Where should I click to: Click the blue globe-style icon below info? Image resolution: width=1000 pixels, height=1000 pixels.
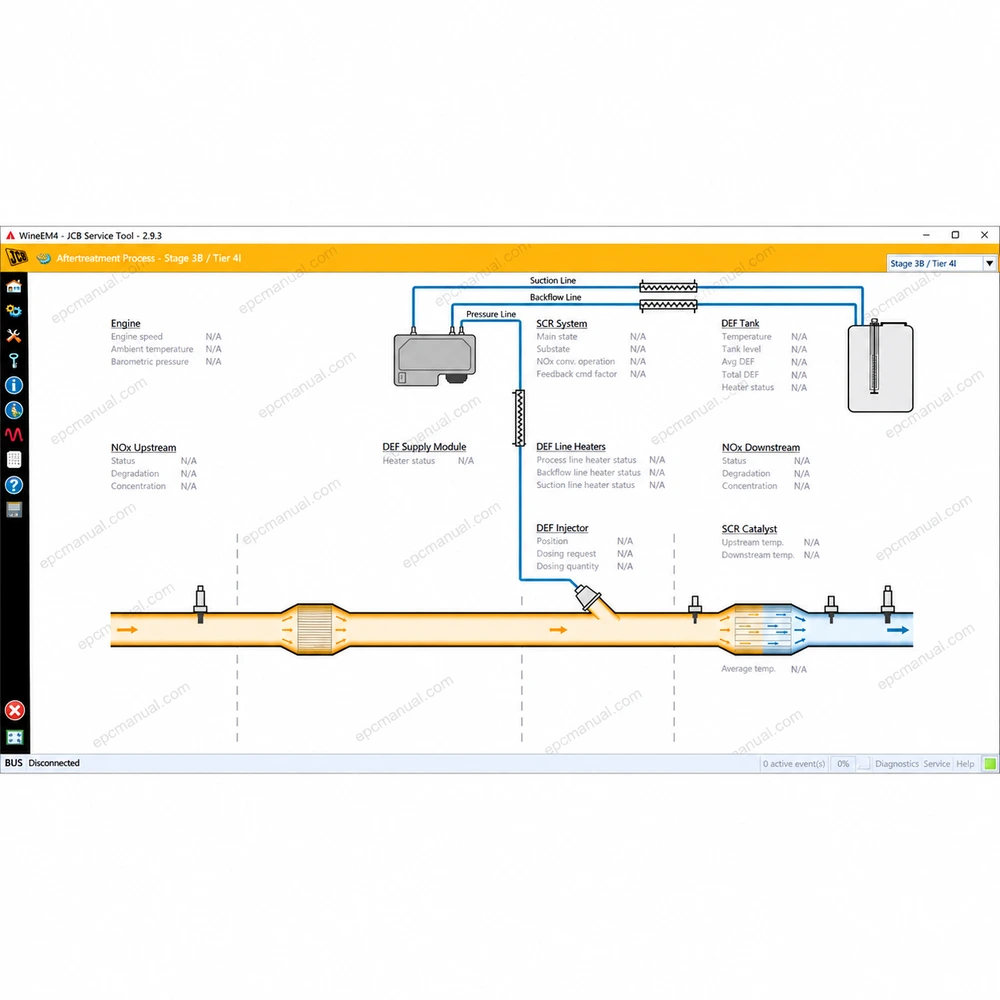[x=14, y=410]
